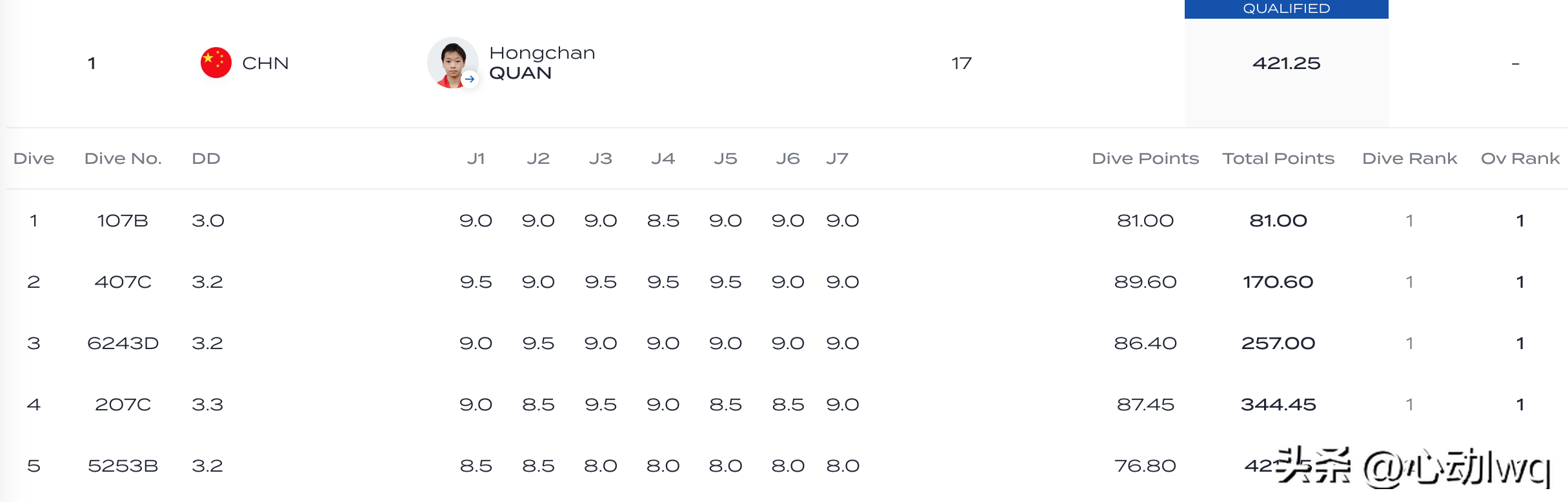Select dive number 6243D

pyautogui.click(x=123, y=343)
